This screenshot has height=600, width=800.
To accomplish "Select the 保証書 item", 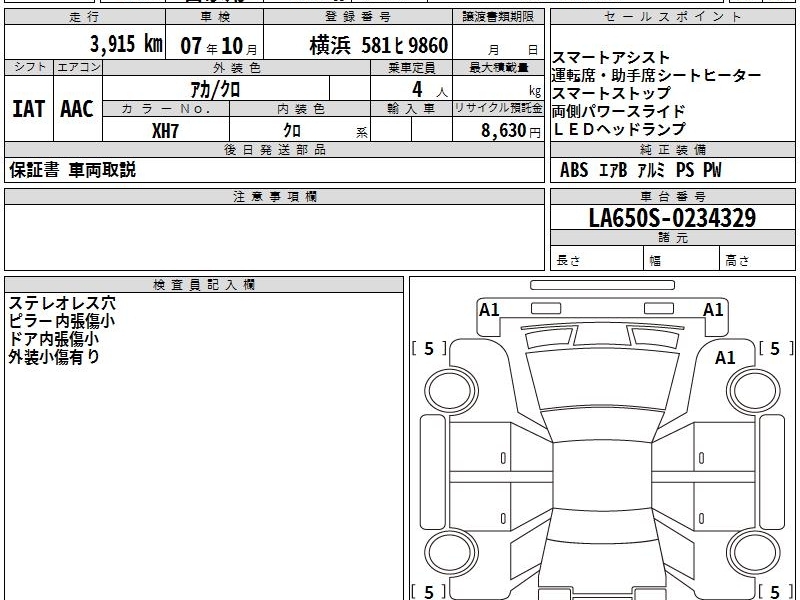I will (34, 170).
